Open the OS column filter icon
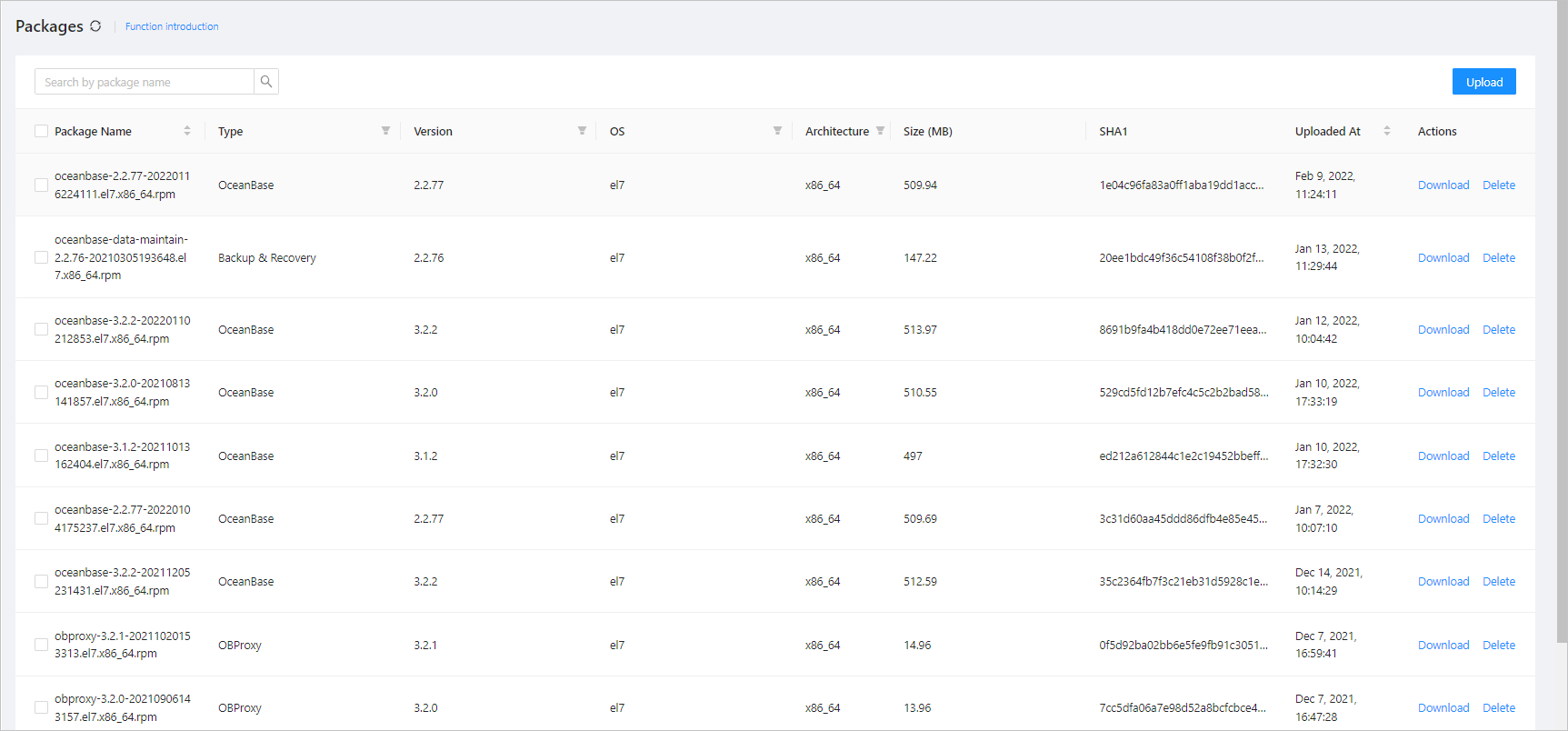This screenshot has height=731, width=1568. (777, 131)
